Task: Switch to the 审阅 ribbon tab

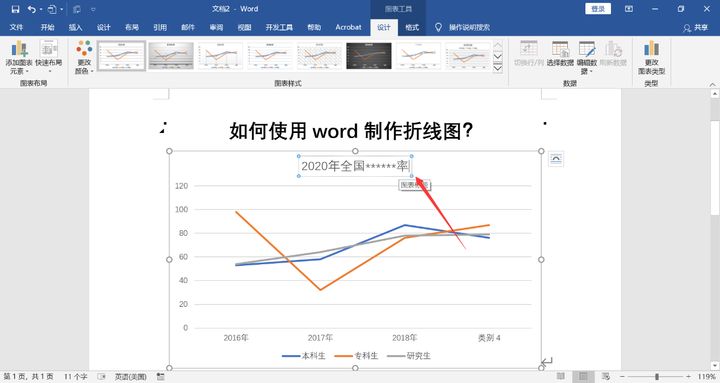Action: 216,27
